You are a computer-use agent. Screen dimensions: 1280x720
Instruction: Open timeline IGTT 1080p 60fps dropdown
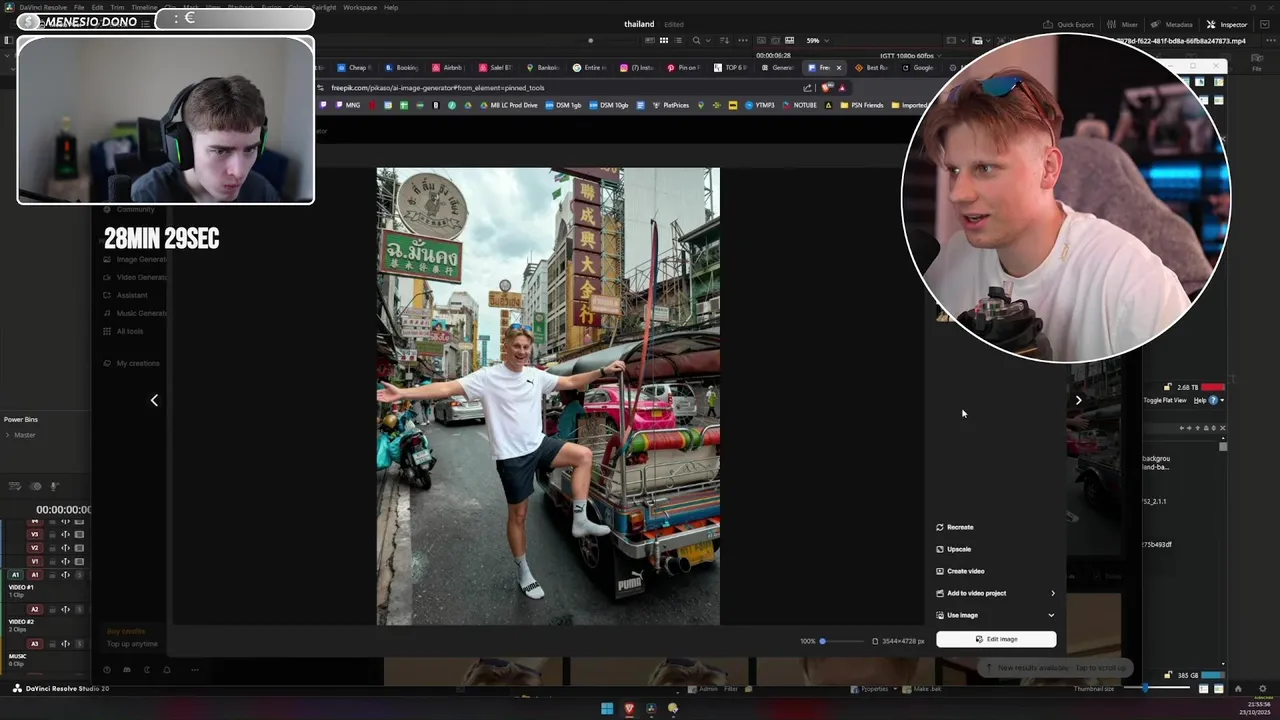tap(910, 55)
